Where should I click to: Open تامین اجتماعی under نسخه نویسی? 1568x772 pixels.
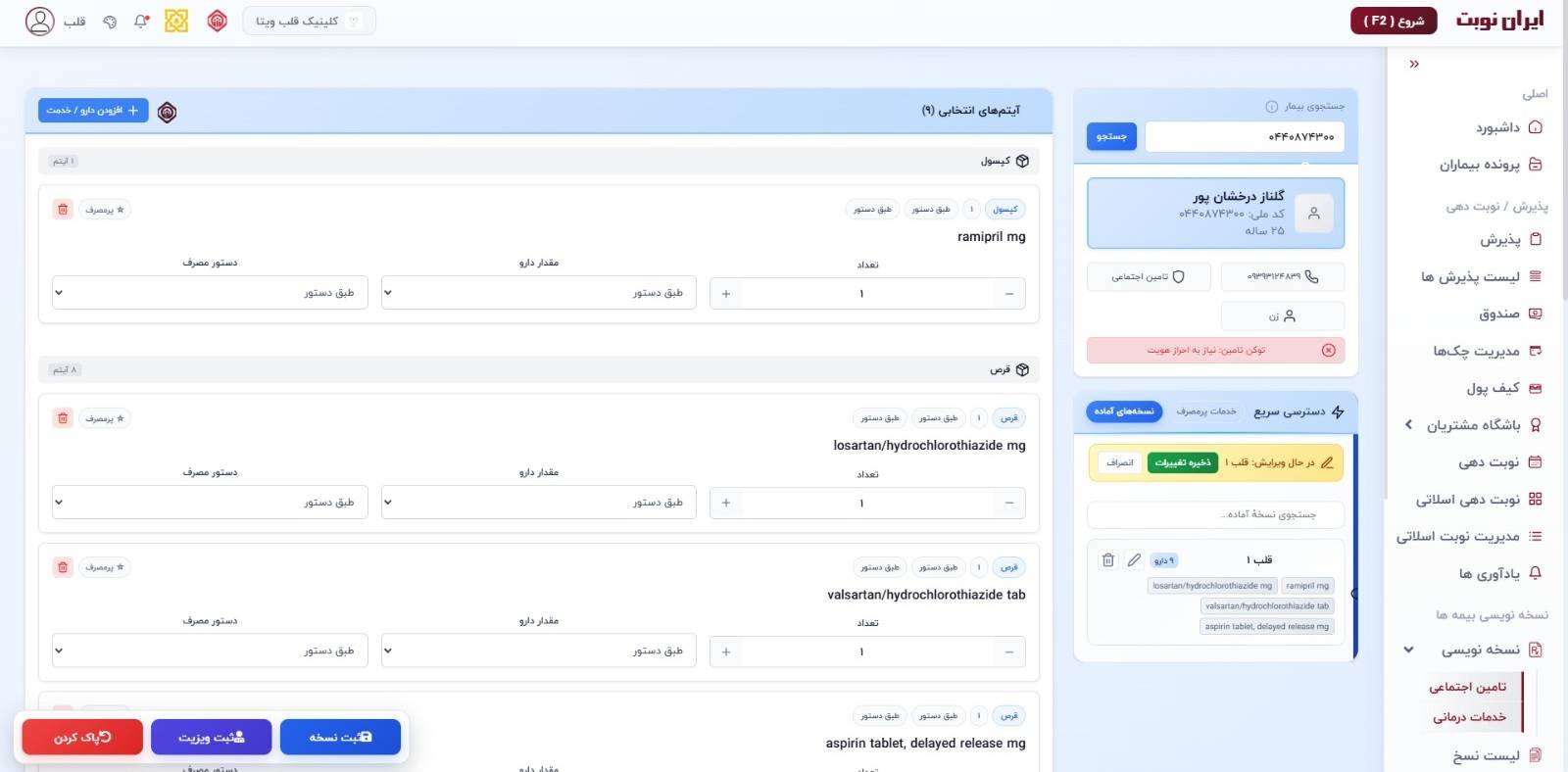click(1467, 687)
